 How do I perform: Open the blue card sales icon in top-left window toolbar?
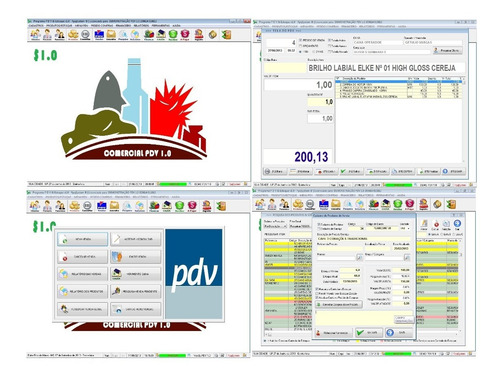tap(99, 34)
